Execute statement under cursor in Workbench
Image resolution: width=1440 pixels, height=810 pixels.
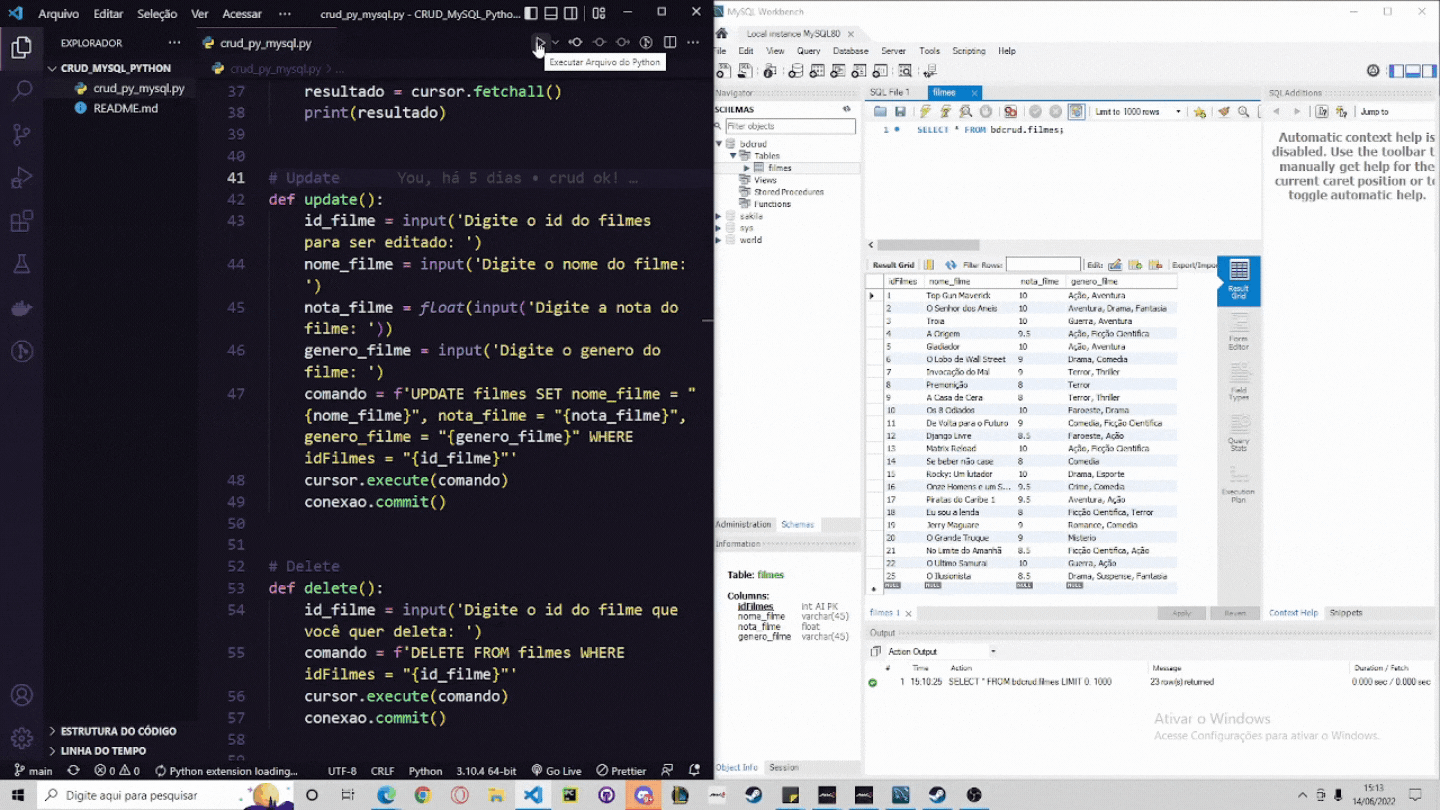click(x=945, y=112)
